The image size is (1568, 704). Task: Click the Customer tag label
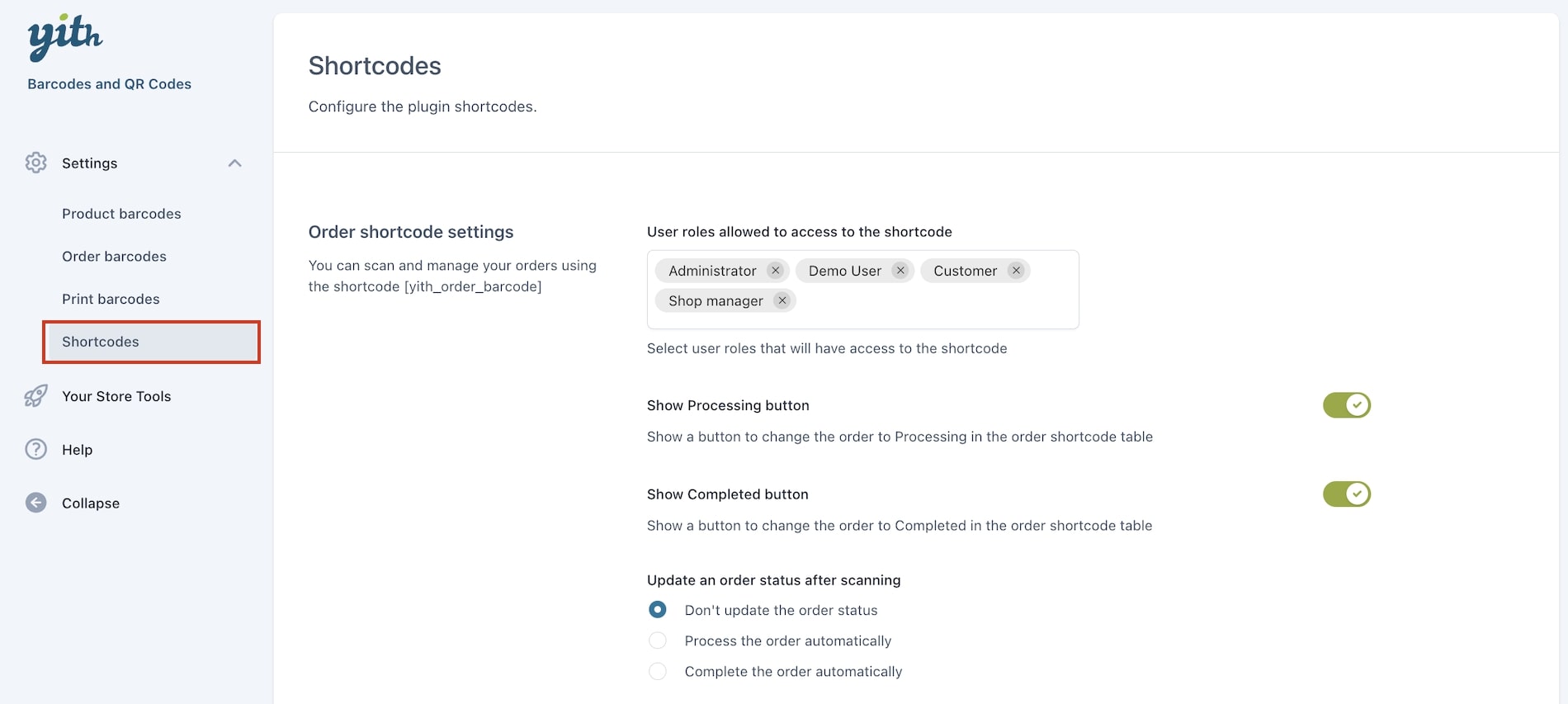(965, 271)
